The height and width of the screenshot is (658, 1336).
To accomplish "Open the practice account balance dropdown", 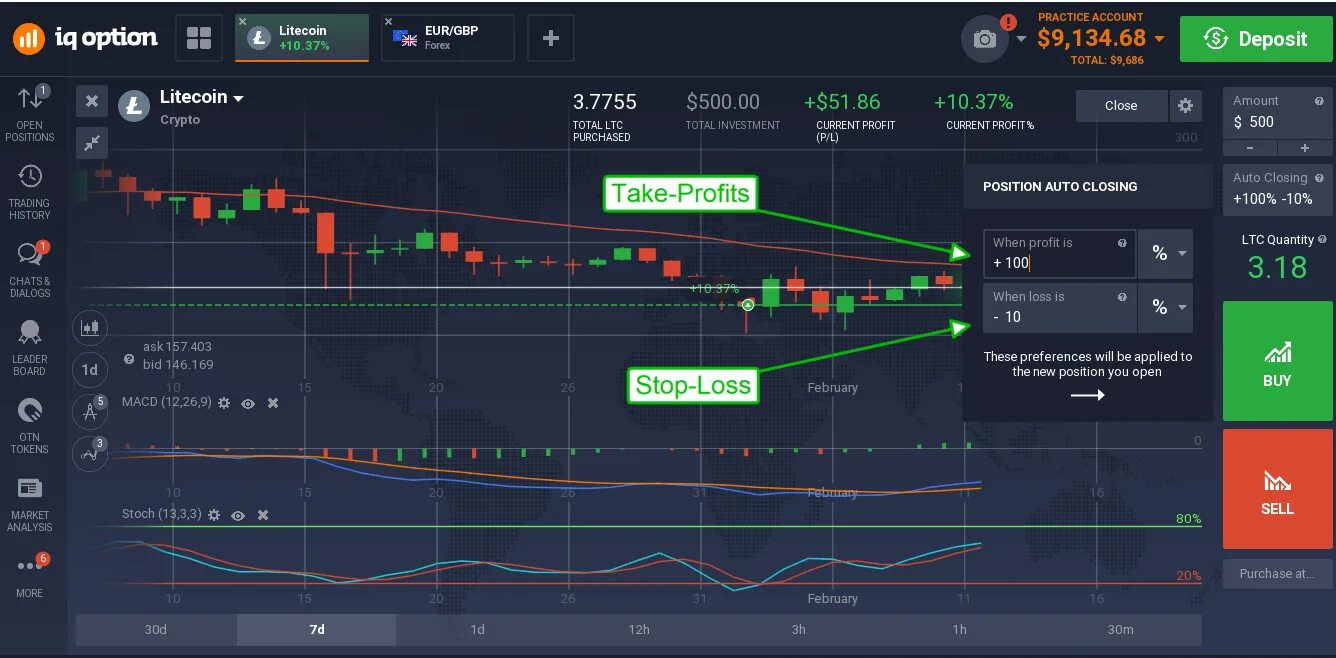I will (1159, 39).
